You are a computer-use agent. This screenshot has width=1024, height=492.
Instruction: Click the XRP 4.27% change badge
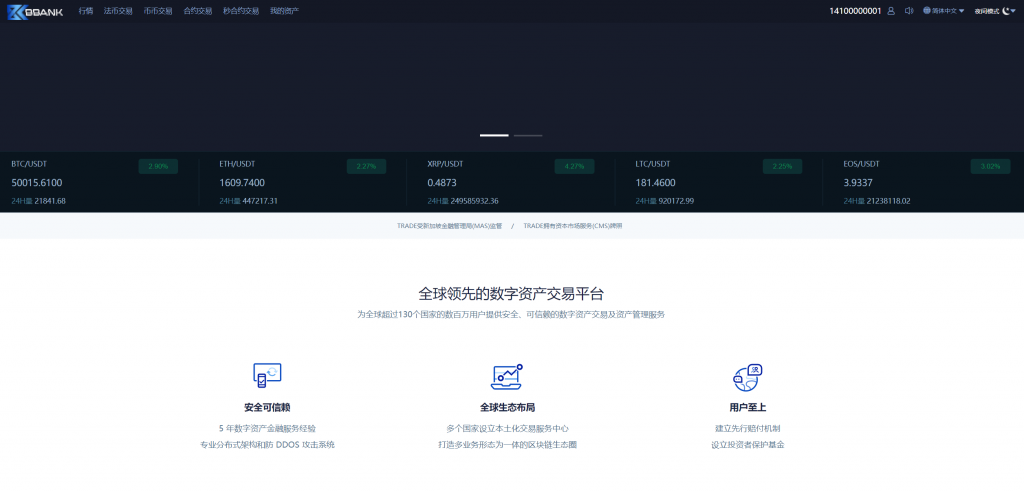(x=574, y=167)
